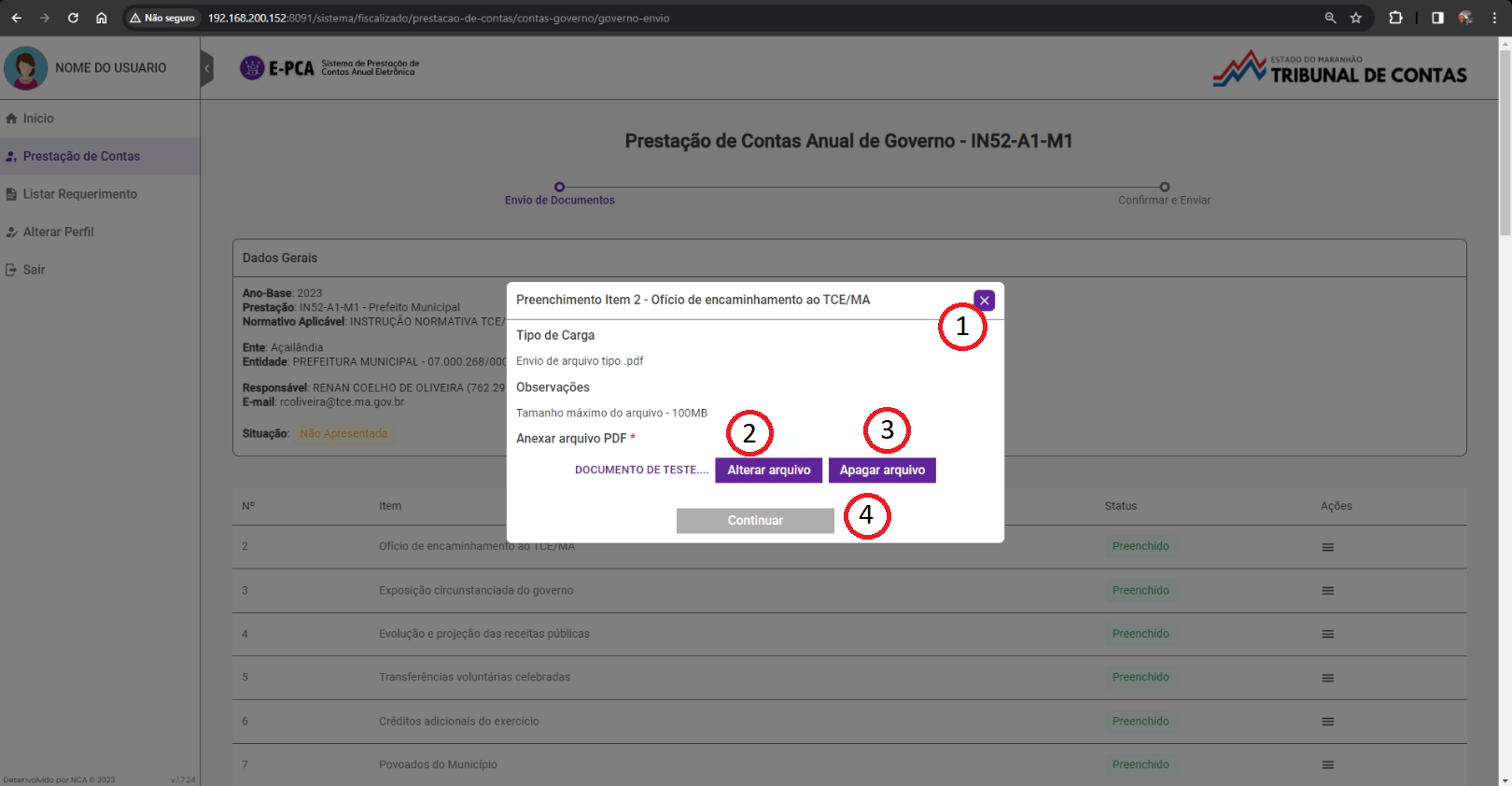Image resolution: width=1512 pixels, height=786 pixels.
Task: Open actions menu for Evolução e projeção row
Action: [x=1327, y=634]
